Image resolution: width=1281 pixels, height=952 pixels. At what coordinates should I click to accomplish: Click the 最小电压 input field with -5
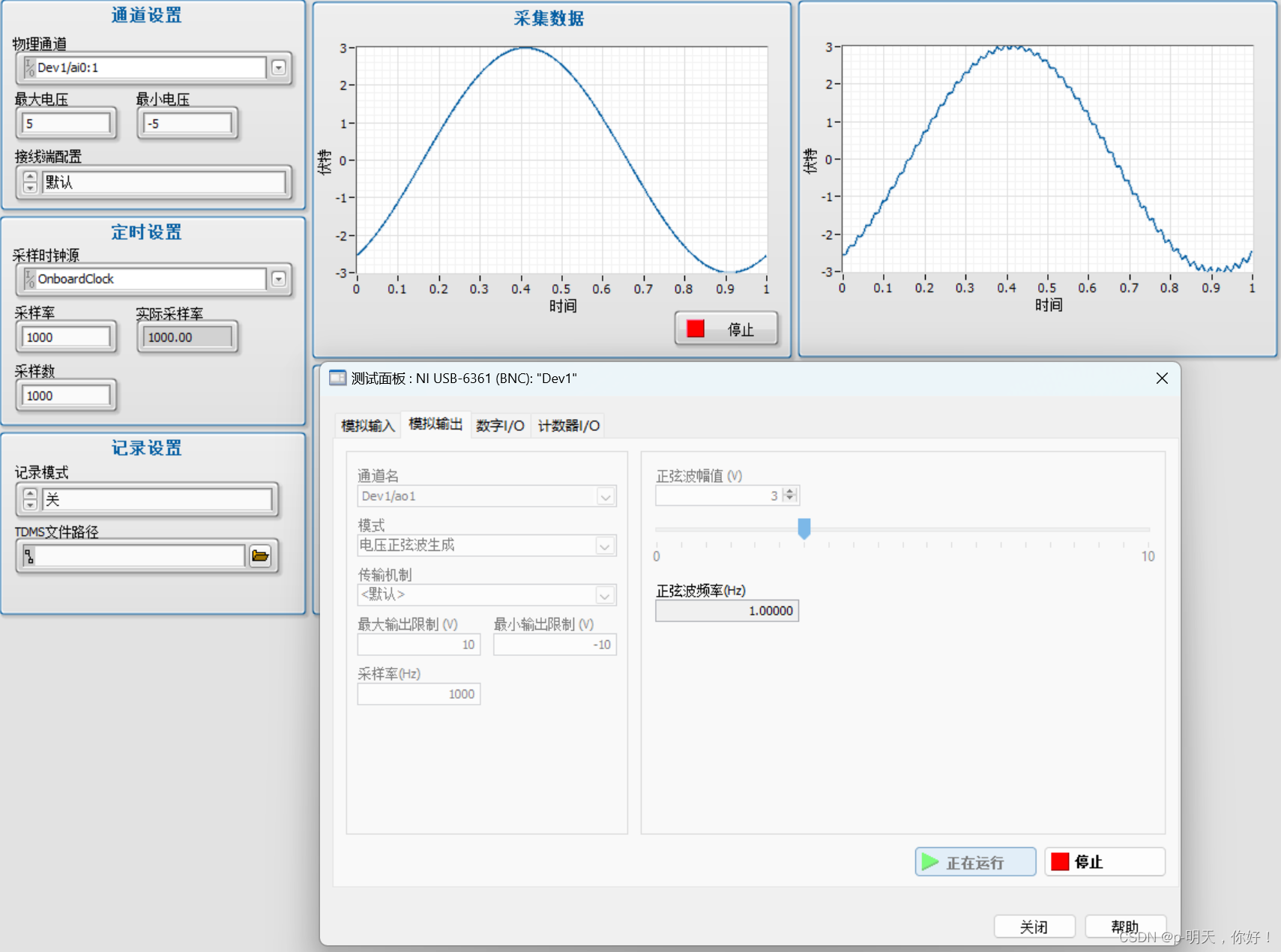187,124
